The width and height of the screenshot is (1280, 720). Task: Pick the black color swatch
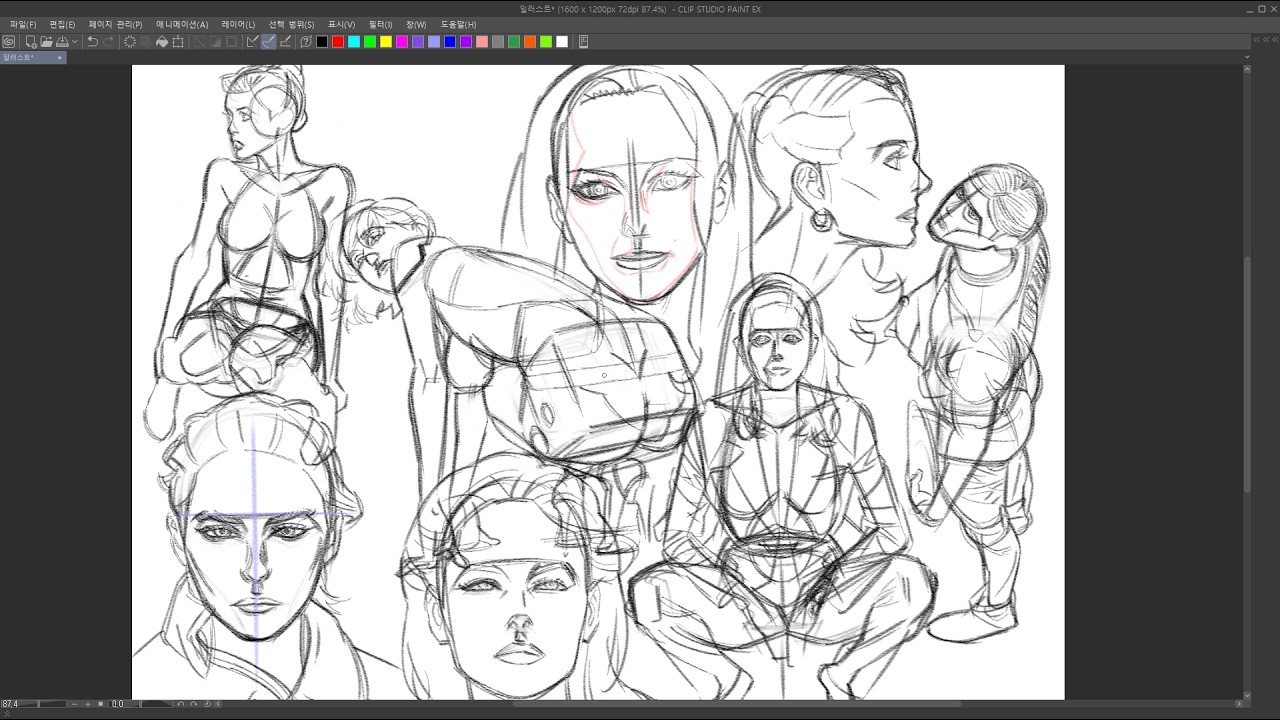322,42
